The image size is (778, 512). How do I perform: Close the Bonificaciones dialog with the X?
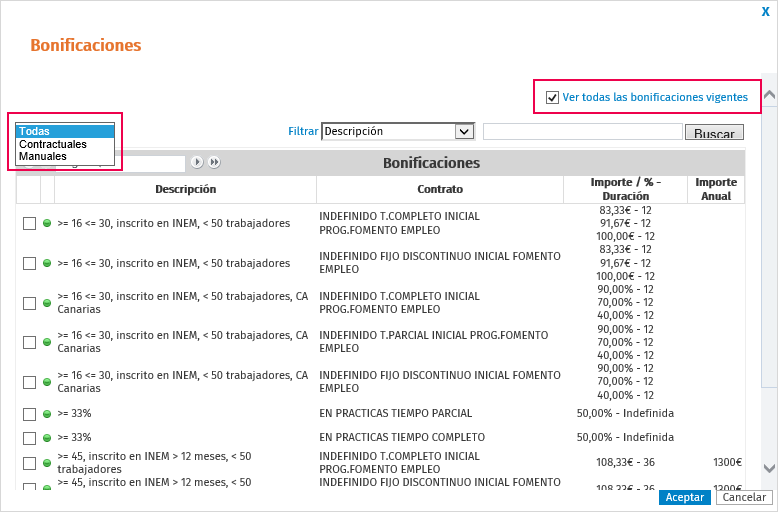766,12
